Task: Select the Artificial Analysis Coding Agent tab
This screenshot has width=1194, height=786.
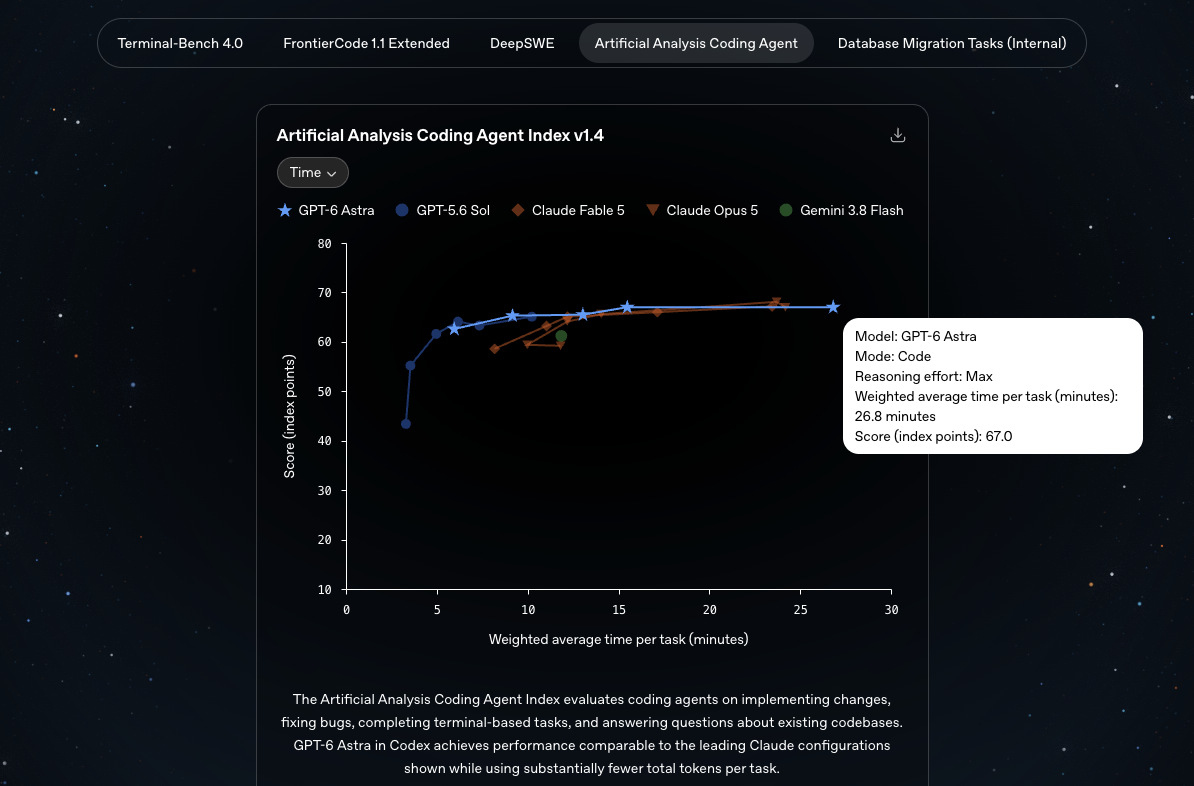Action: click(x=696, y=43)
